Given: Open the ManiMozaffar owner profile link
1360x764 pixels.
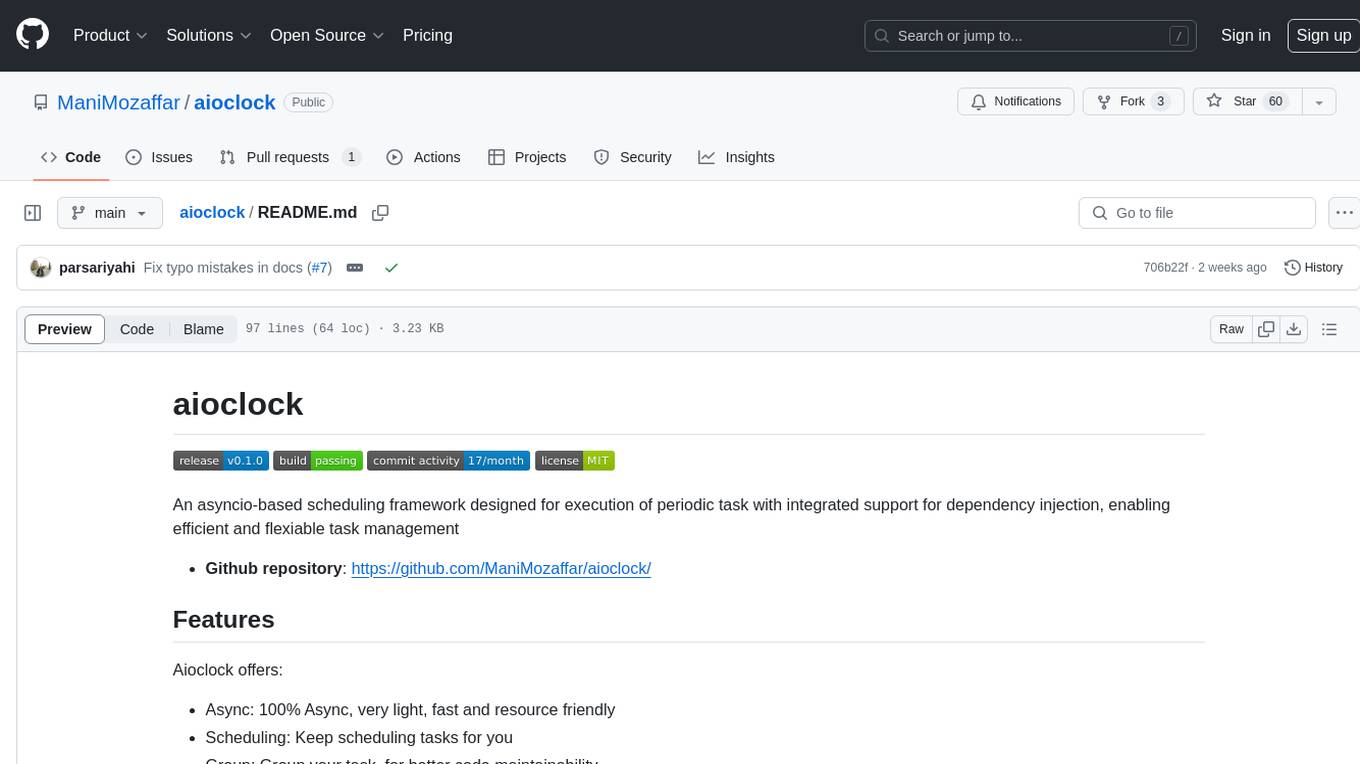Looking at the screenshot, I should [x=119, y=102].
